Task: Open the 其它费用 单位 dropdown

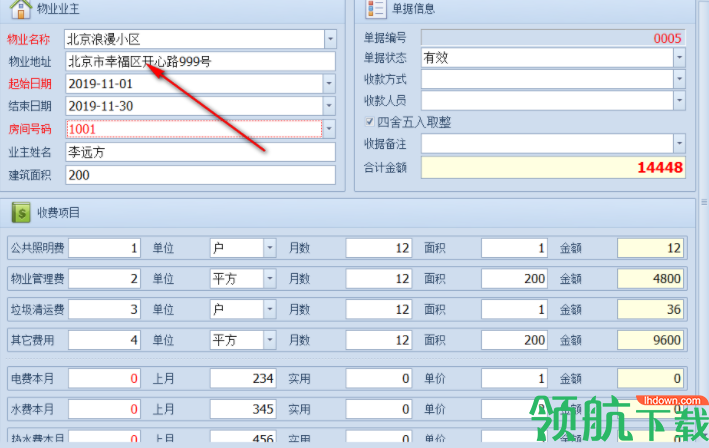Action: [x=270, y=340]
